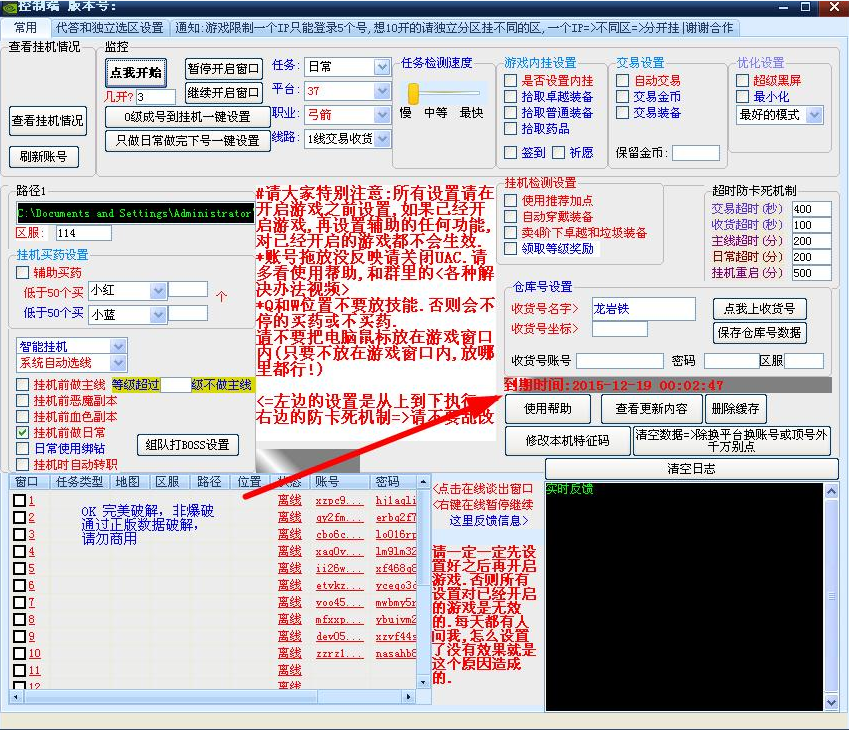This screenshot has width=849, height=730.
Task: Open the 职业 dropdown showing 弓箭
Action: (x=381, y=115)
